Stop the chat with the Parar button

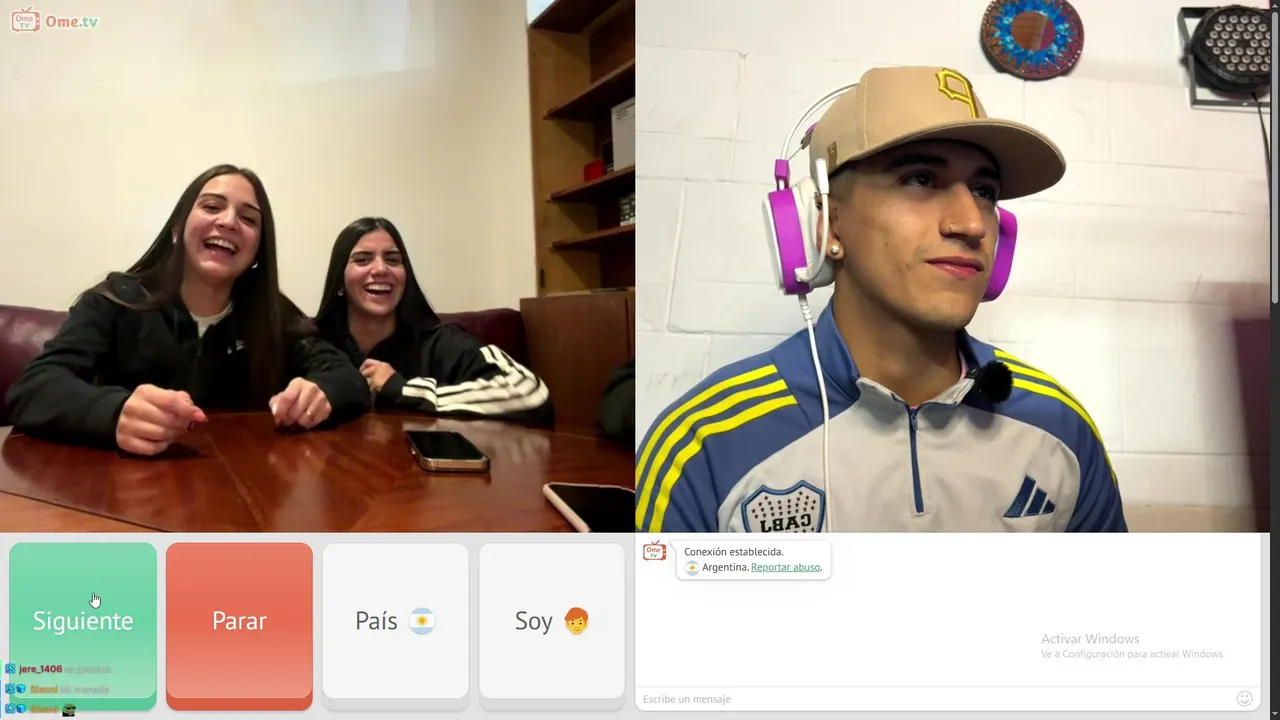click(239, 621)
